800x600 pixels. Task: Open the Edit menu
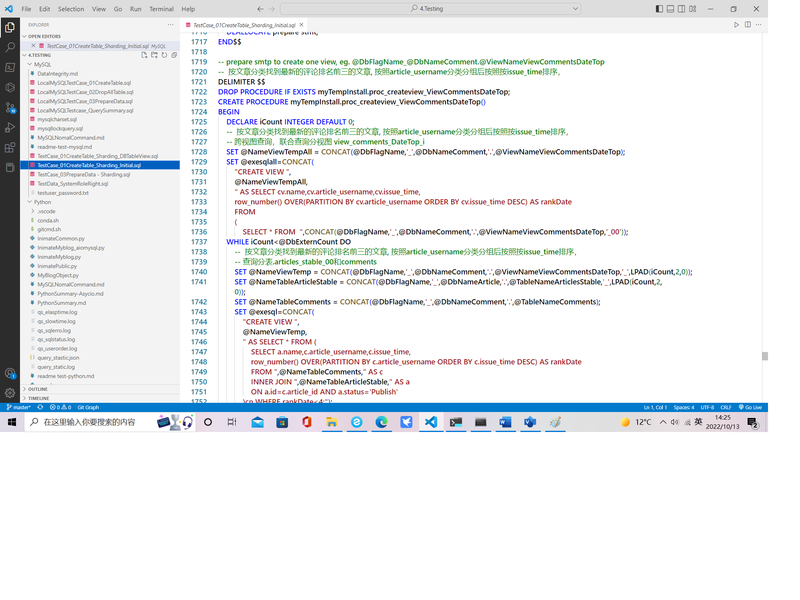coord(45,9)
